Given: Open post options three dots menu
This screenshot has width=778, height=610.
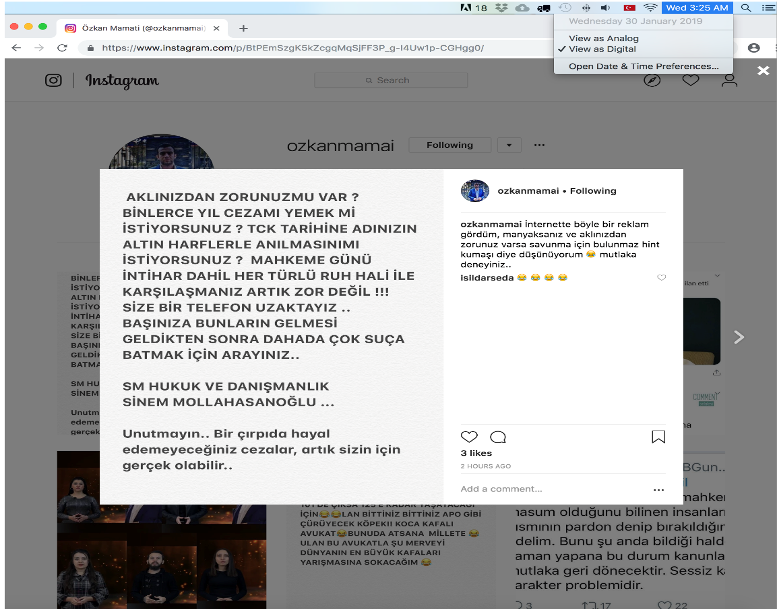Looking at the screenshot, I should click(658, 490).
